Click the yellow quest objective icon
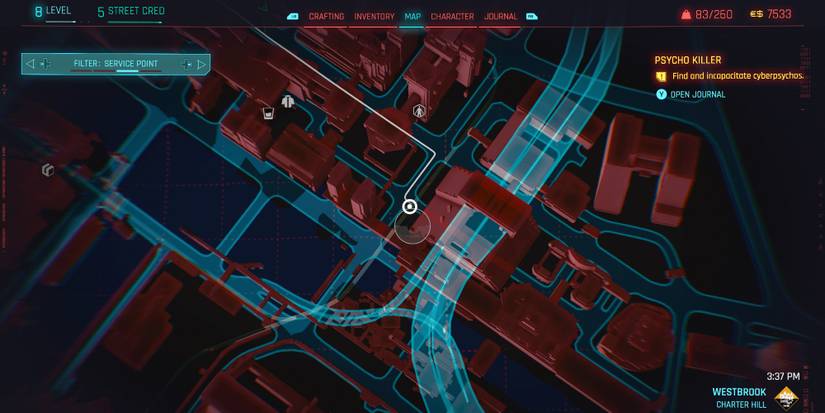This screenshot has height=413, width=825. point(661,77)
